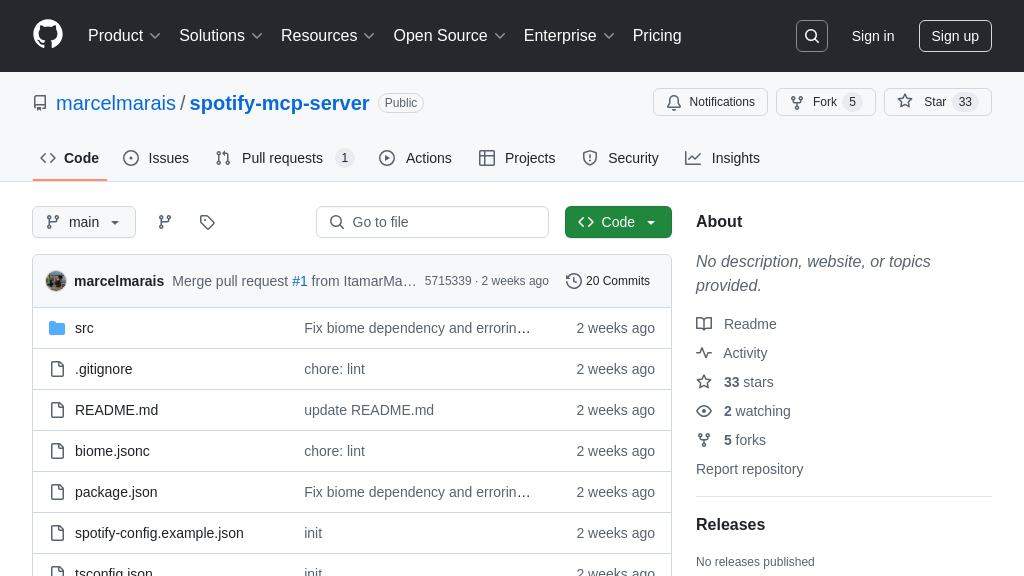Click the repository book icon beside marcelmarais
Image resolution: width=1024 pixels, height=576 pixels.
pos(40,103)
